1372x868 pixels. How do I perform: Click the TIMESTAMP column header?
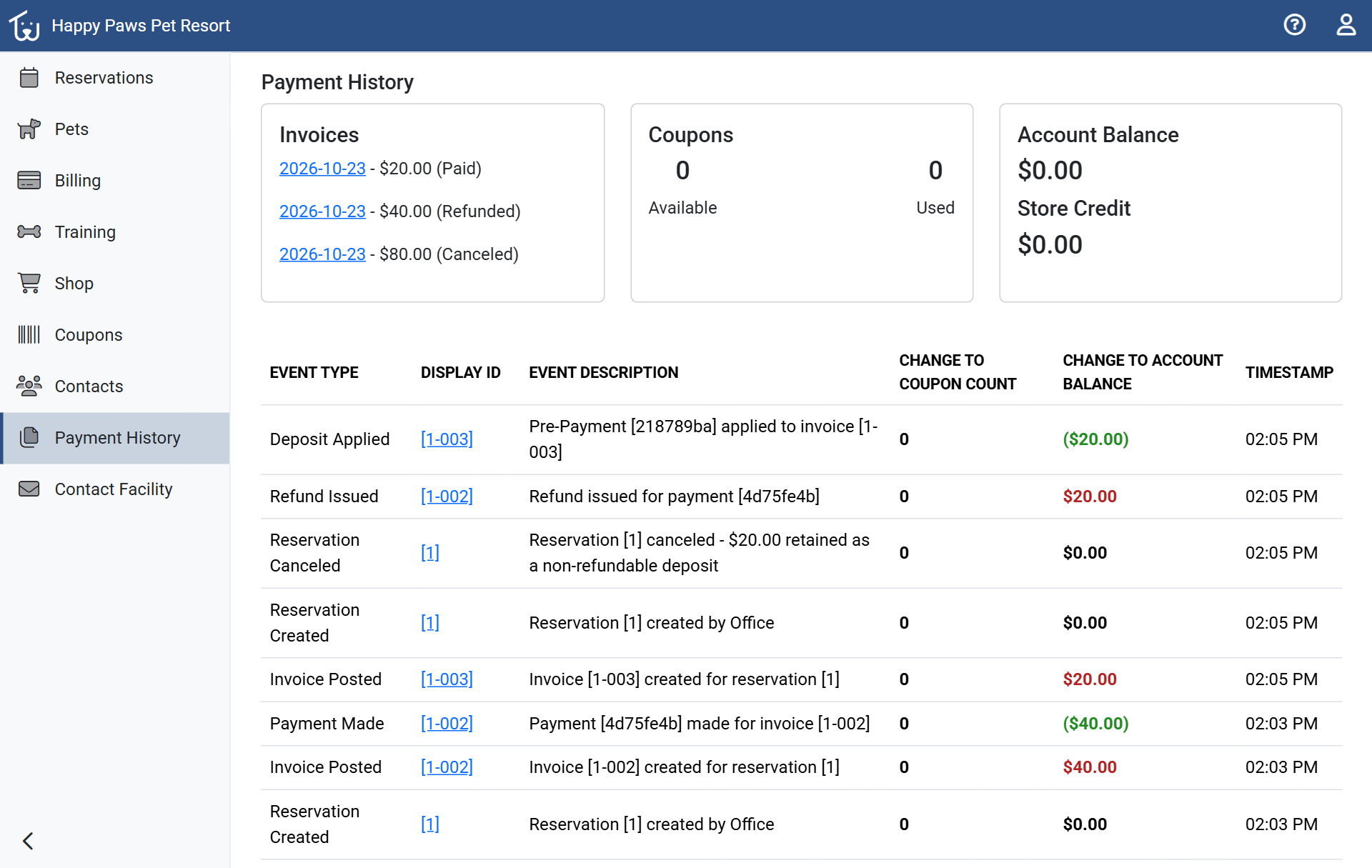tap(1289, 372)
